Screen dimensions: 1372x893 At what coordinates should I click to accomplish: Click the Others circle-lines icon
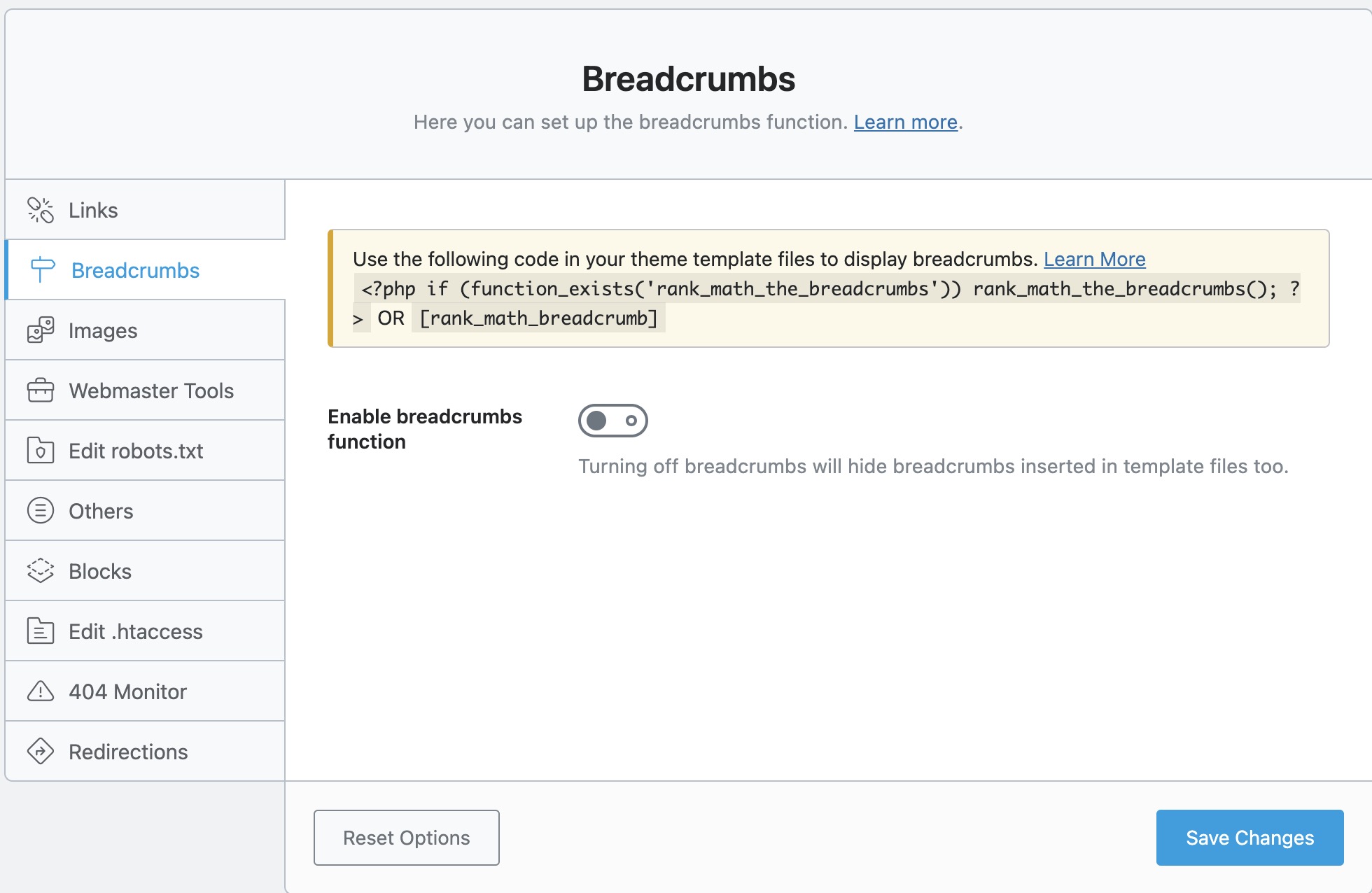(x=41, y=511)
